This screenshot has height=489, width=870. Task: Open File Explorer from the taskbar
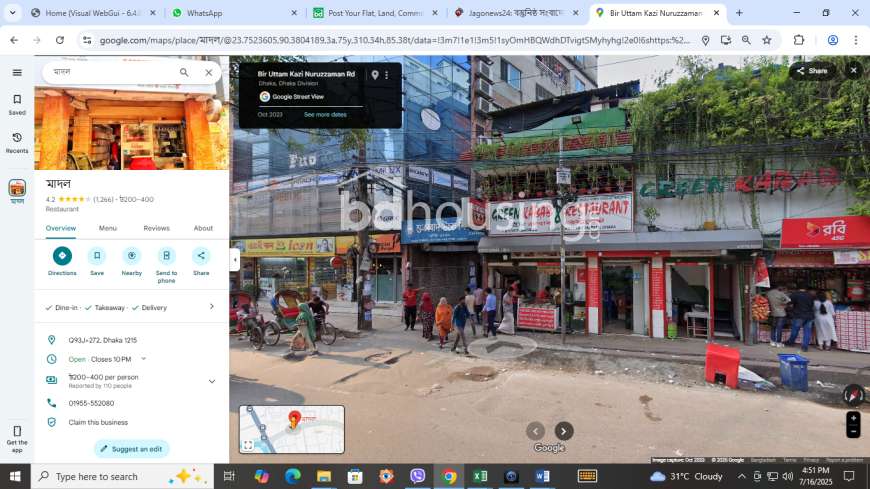tap(324, 476)
